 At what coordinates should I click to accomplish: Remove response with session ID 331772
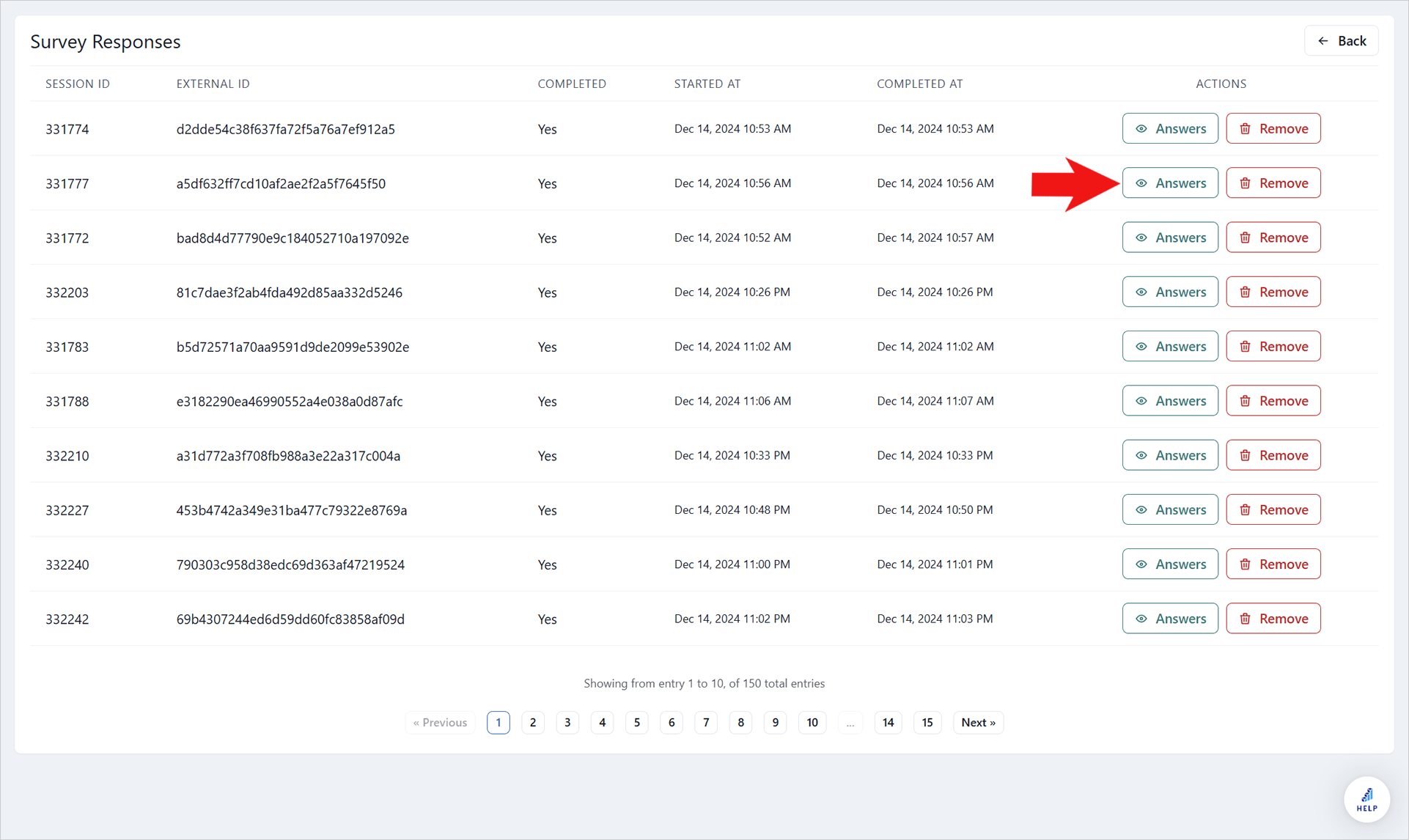pos(1273,237)
